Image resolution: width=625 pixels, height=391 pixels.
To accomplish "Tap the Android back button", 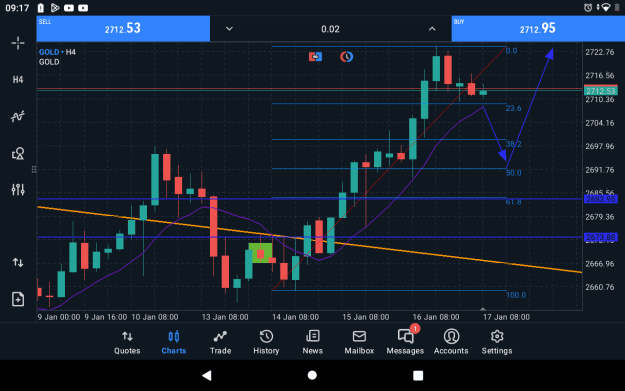I will click(x=206, y=375).
